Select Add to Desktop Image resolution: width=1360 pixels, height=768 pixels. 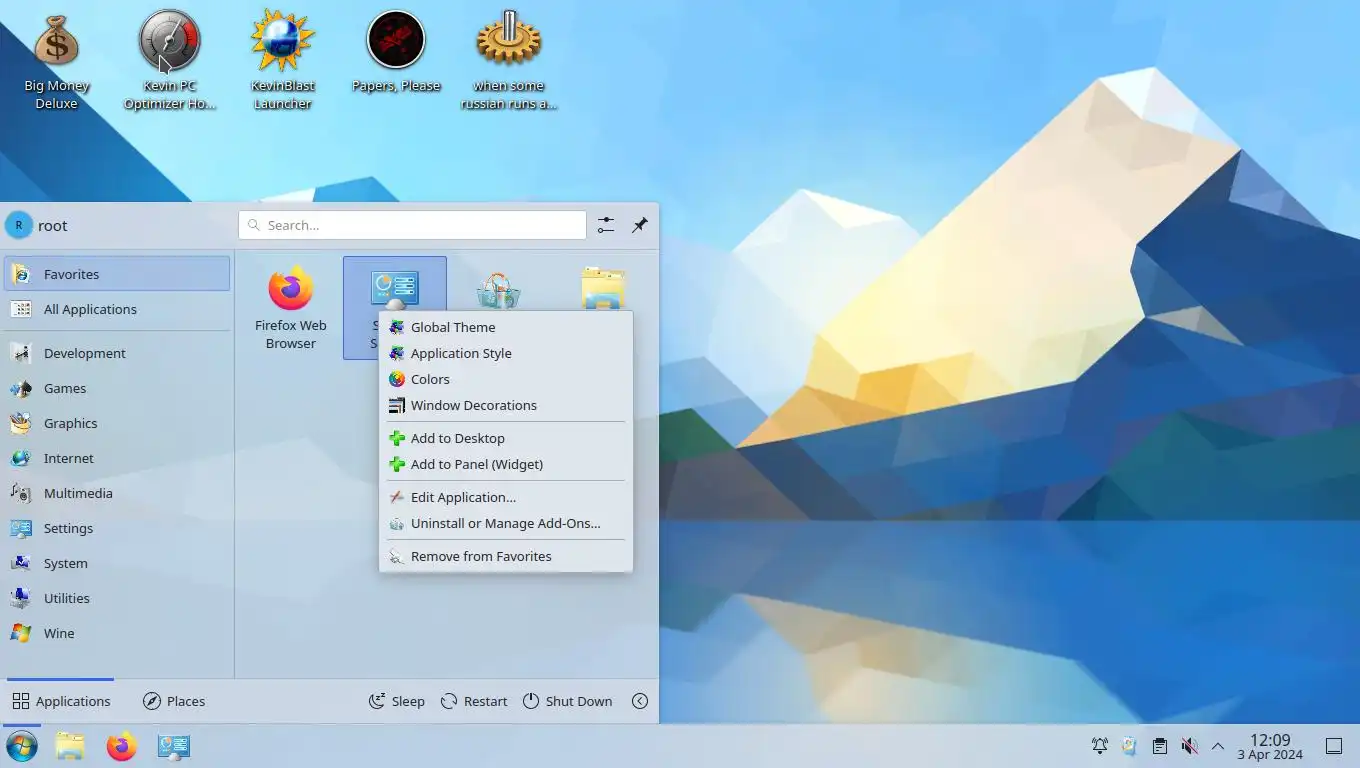[x=505, y=438]
